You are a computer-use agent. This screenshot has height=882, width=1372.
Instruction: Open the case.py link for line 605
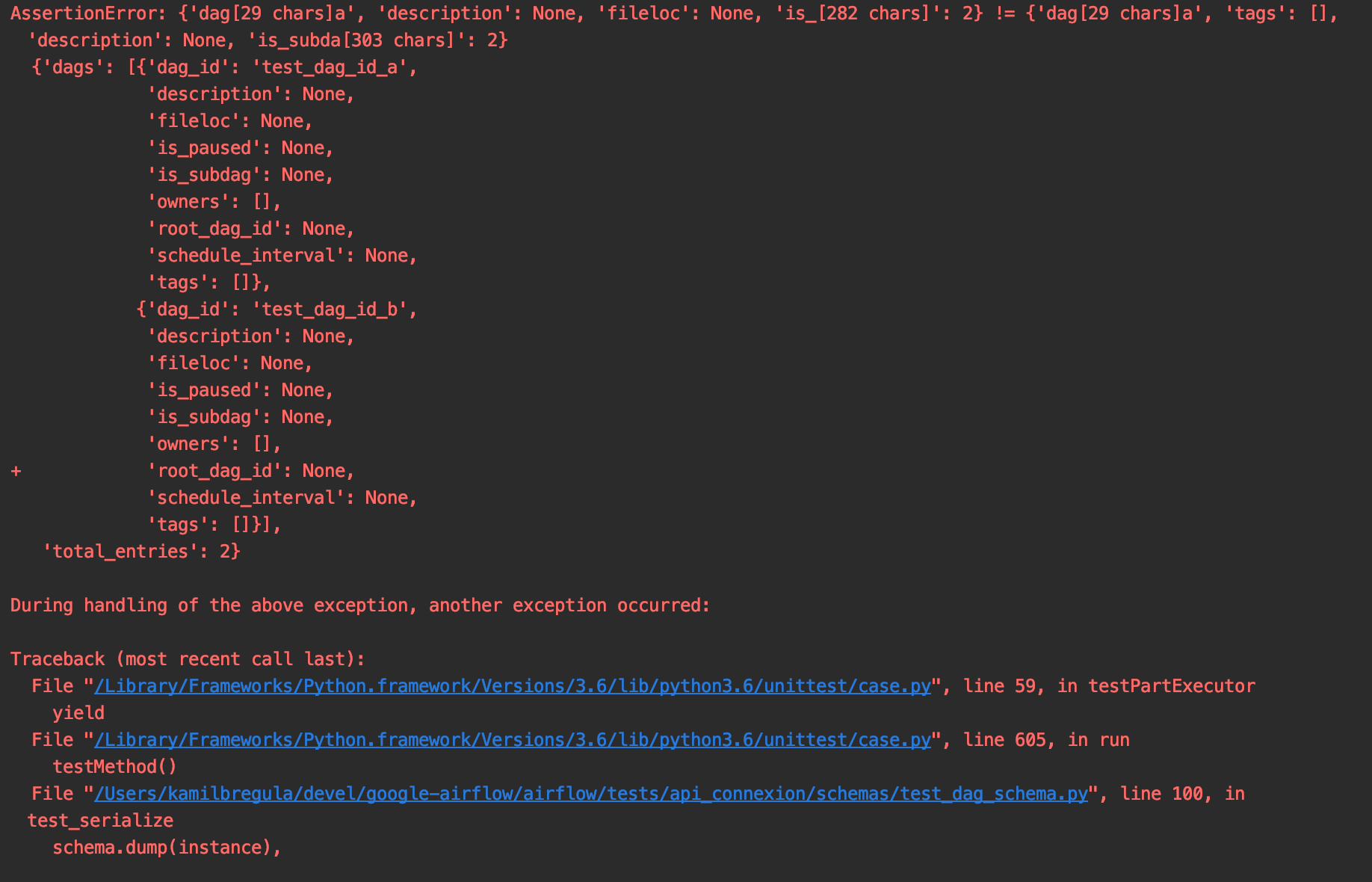click(x=513, y=740)
